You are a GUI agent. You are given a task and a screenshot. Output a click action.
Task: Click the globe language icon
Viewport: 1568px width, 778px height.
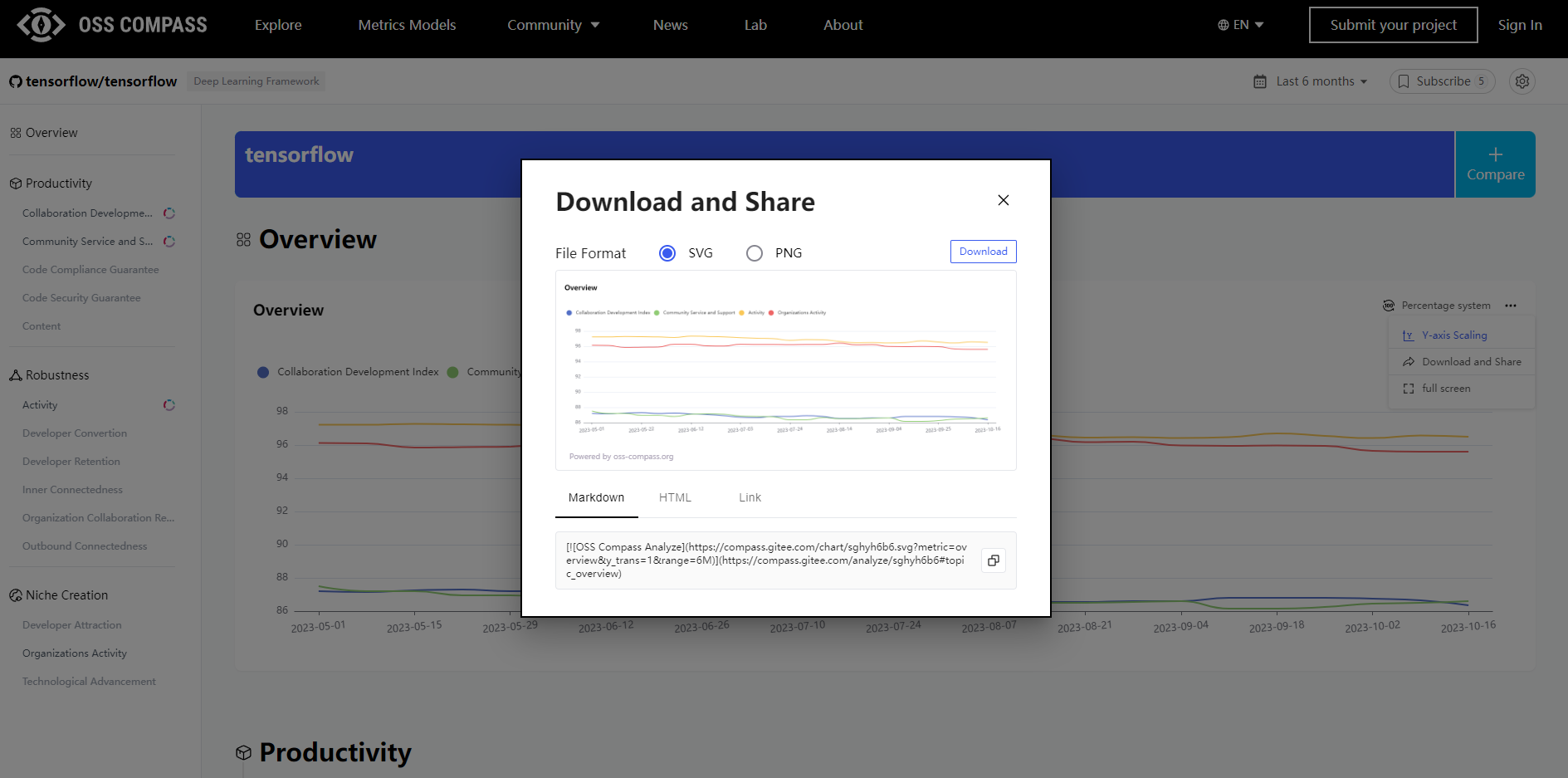(x=1223, y=25)
